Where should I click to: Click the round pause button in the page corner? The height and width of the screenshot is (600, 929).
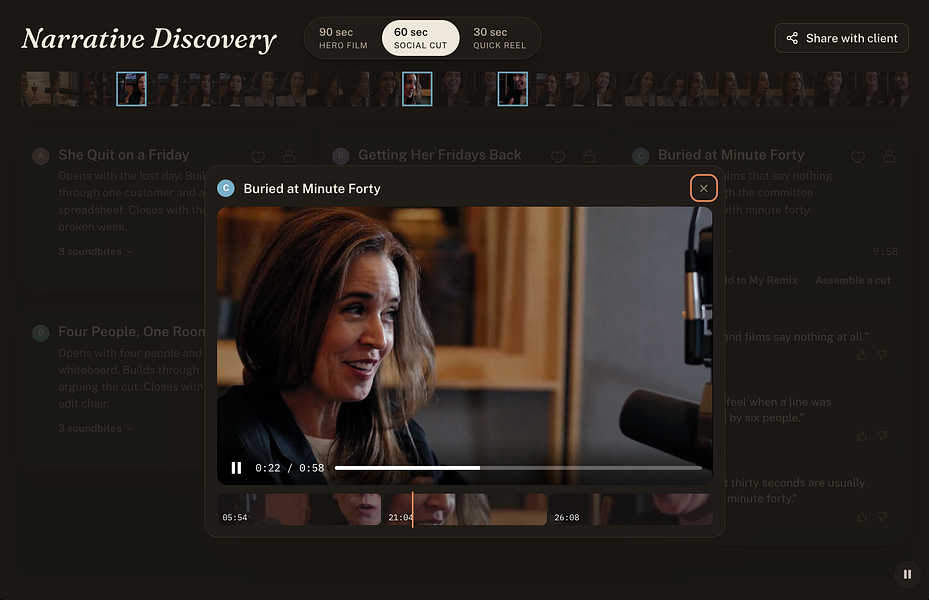tap(907, 574)
